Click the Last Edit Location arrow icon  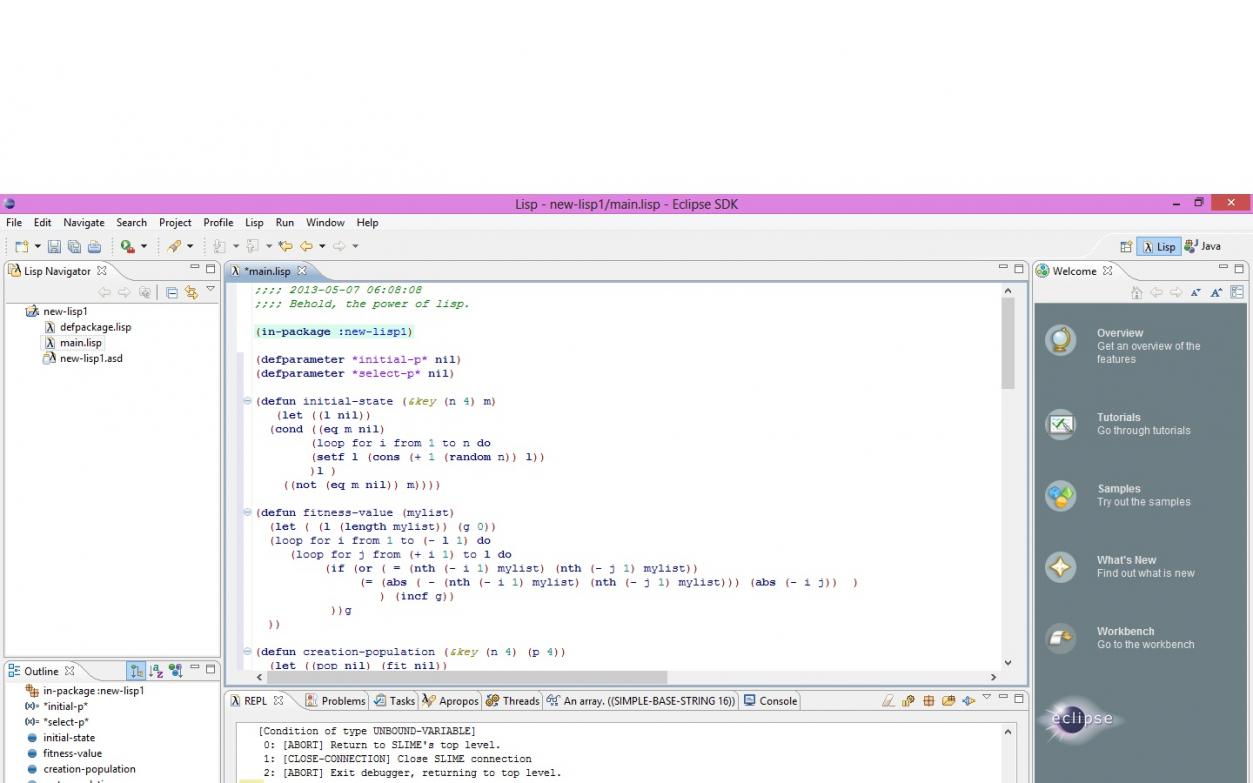click(286, 246)
